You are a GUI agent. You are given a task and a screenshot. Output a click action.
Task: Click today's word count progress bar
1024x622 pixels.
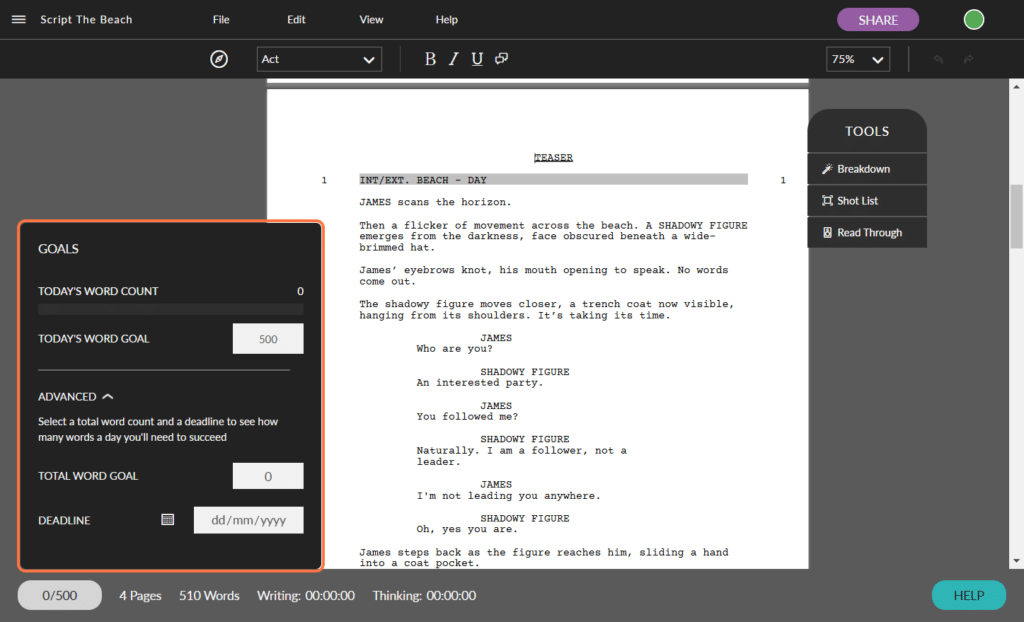tap(170, 310)
